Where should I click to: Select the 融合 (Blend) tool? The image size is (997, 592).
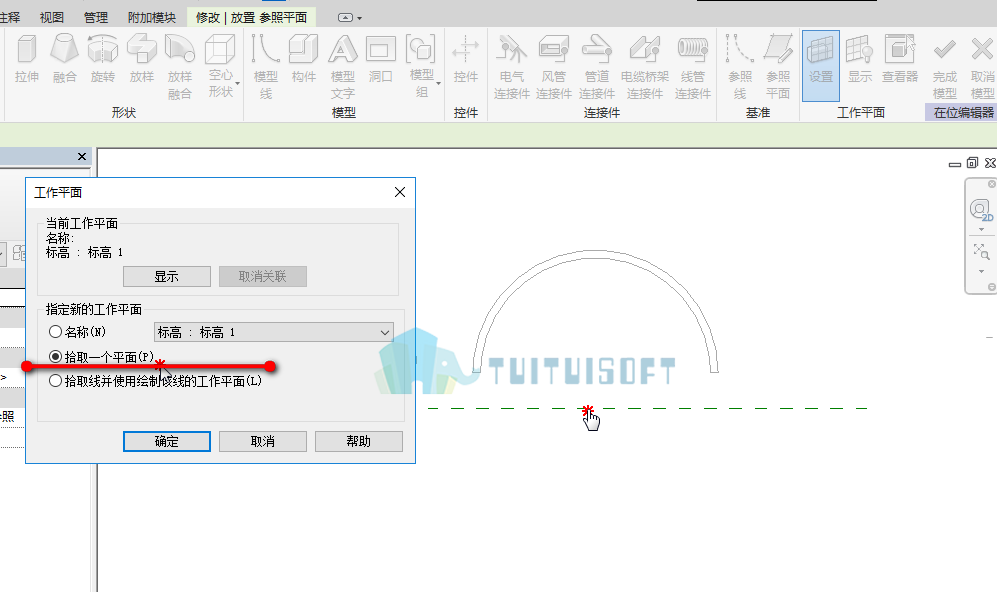64,59
